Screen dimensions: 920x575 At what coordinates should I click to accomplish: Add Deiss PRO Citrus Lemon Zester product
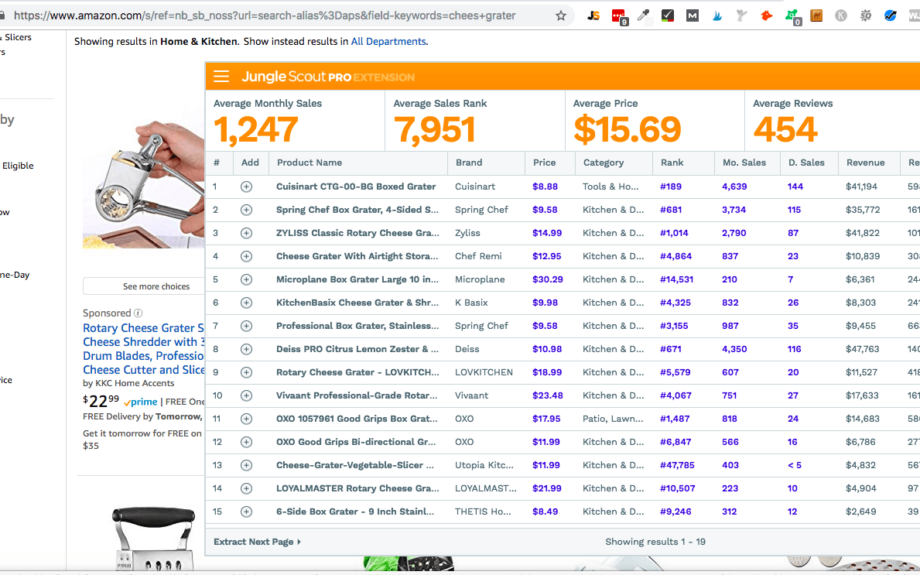click(x=246, y=349)
